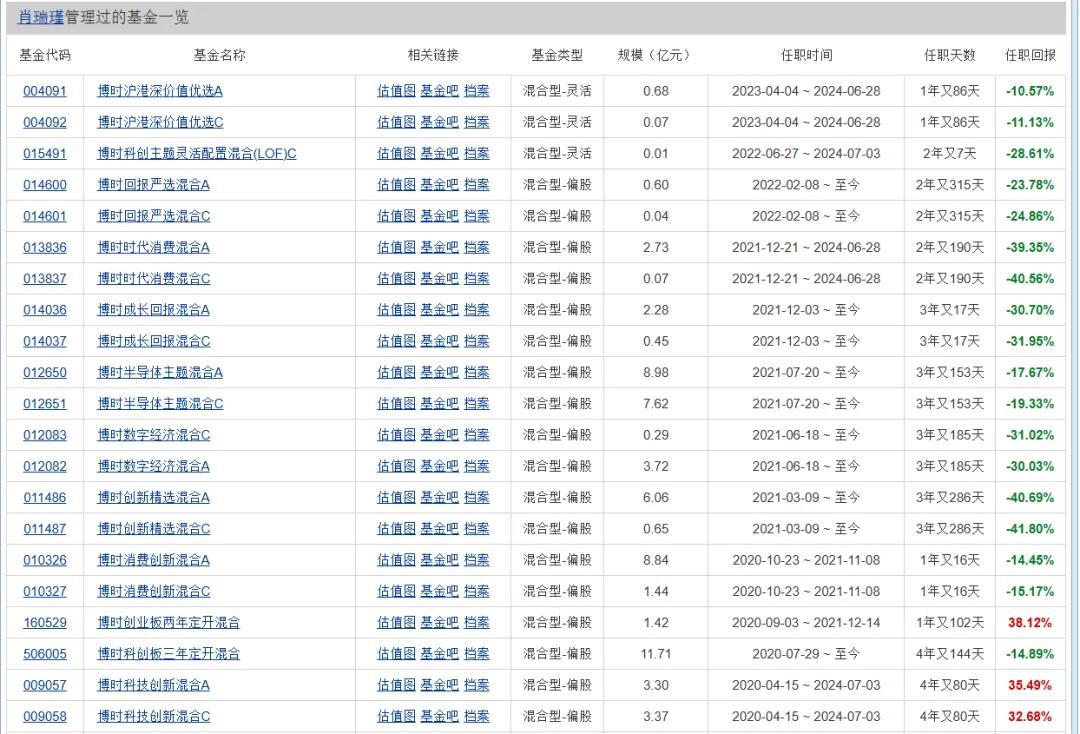Click the 任职回报 column header
Image resolution: width=1080 pixels, height=734 pixels.
click(x=1030, y=55)
